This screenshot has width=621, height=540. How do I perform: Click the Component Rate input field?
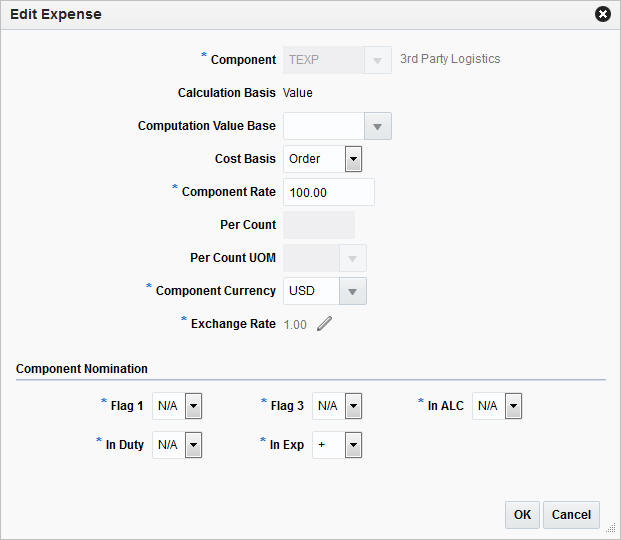[329, 192]
